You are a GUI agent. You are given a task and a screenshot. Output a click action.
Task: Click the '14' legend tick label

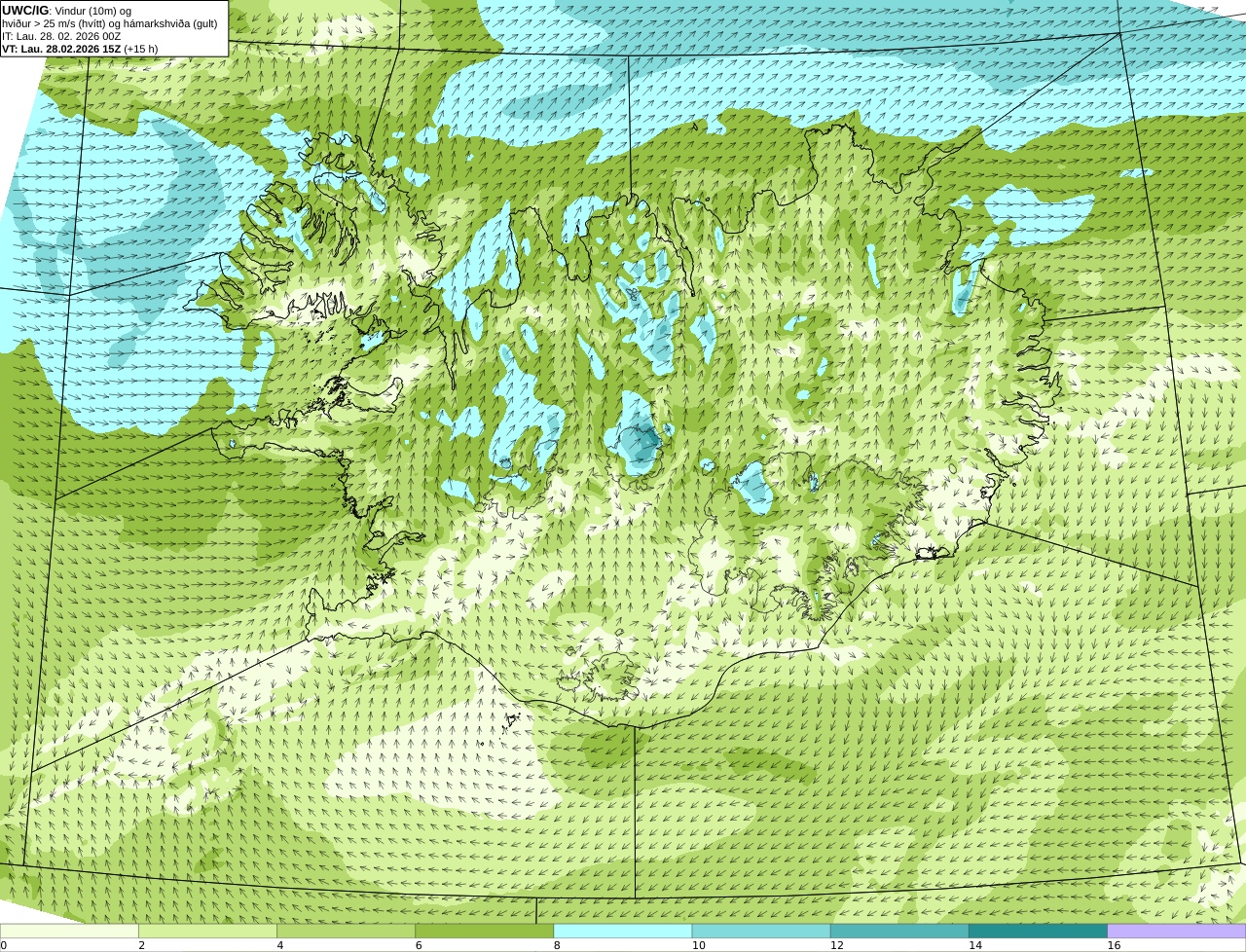[974, 945]
